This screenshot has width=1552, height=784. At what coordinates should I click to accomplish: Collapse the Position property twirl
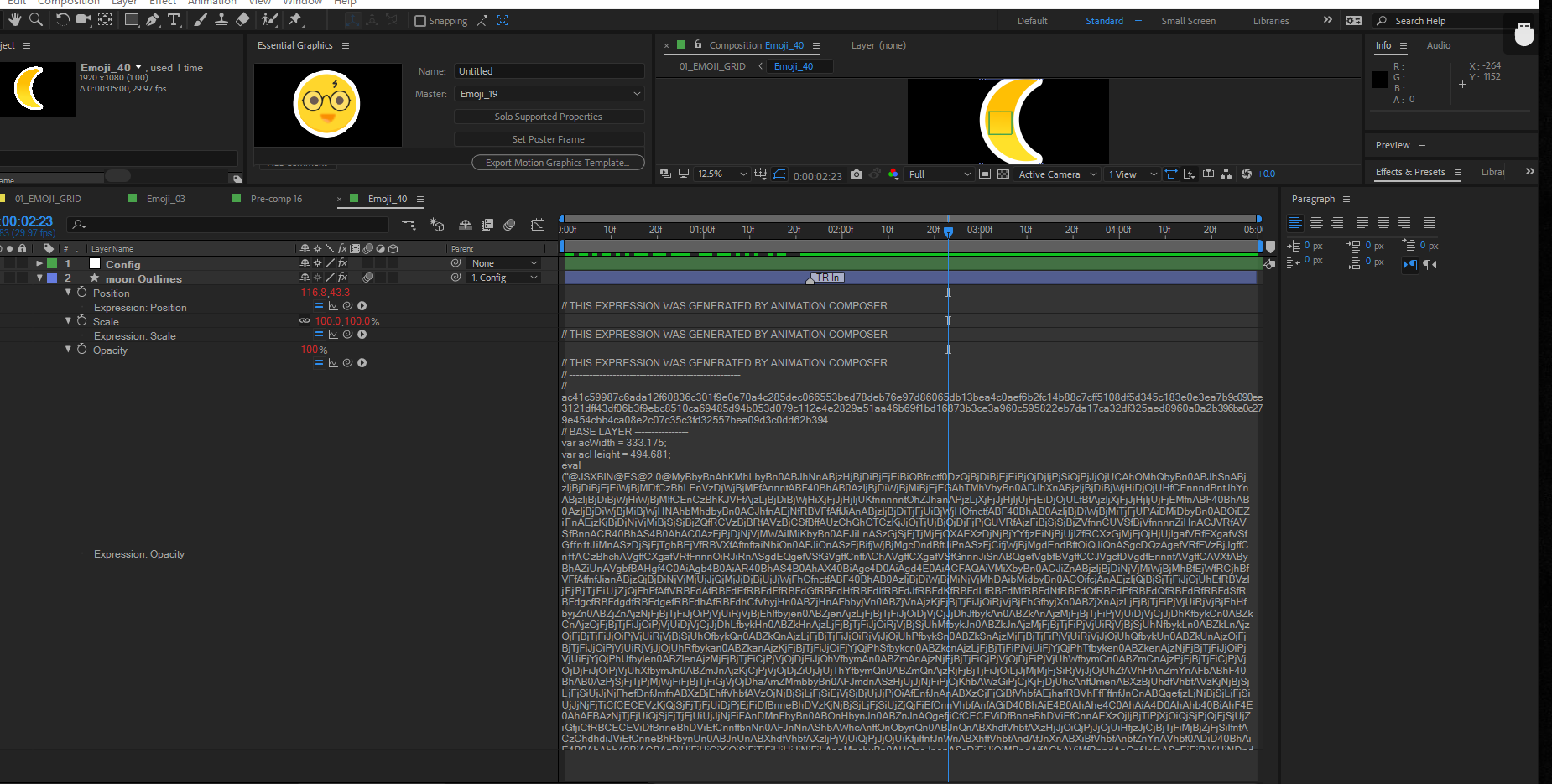(68, 292)
